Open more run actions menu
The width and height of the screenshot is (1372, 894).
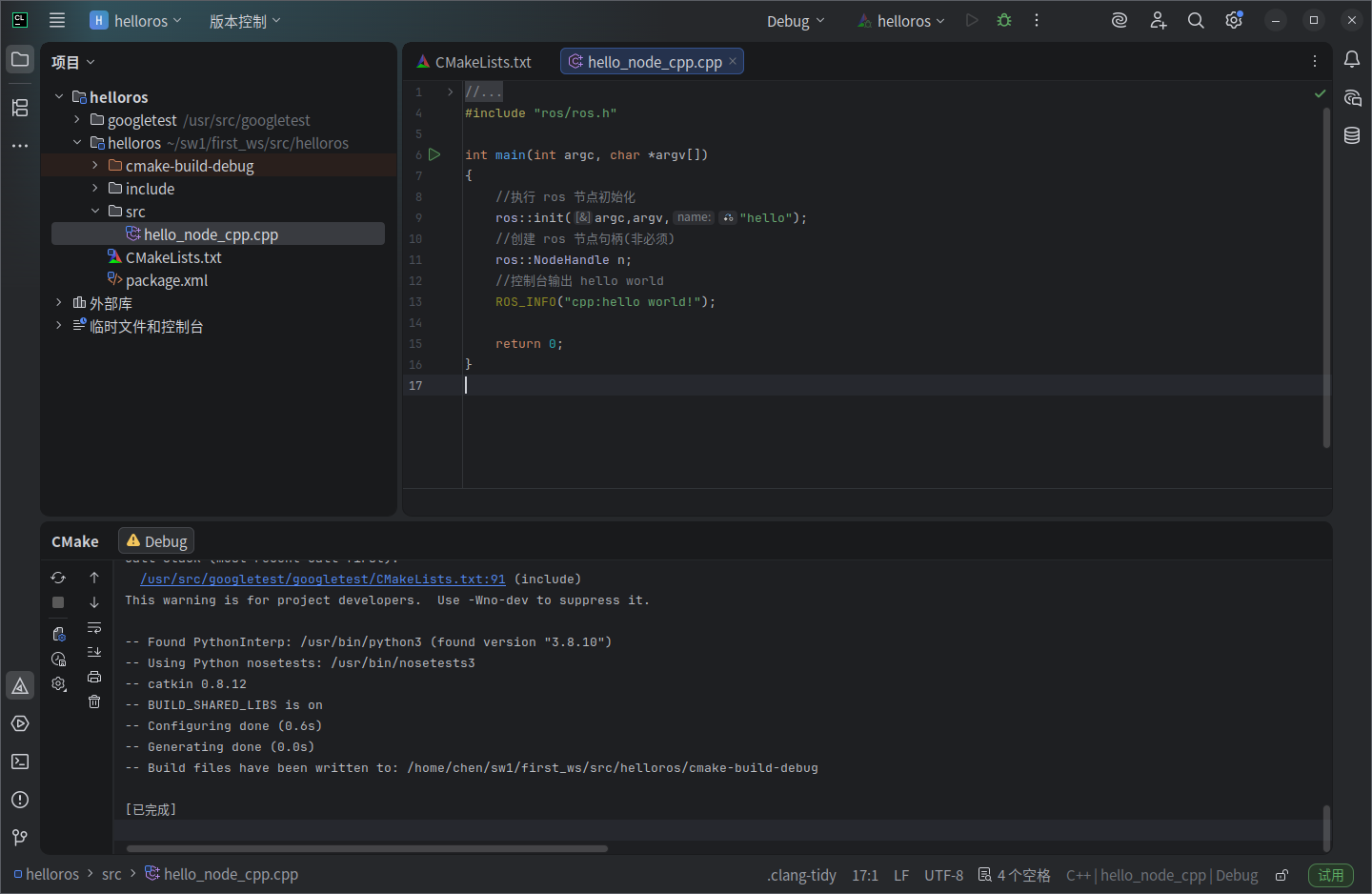(1037, 20)
